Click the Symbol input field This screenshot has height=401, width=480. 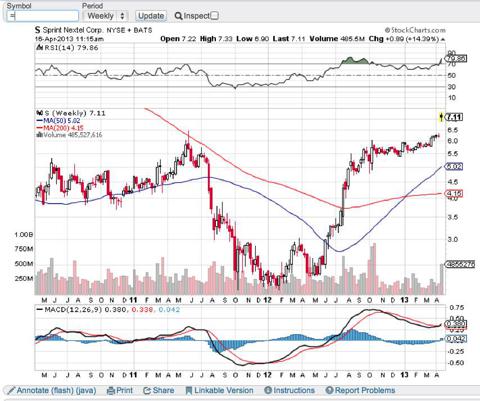coord(43,16)
